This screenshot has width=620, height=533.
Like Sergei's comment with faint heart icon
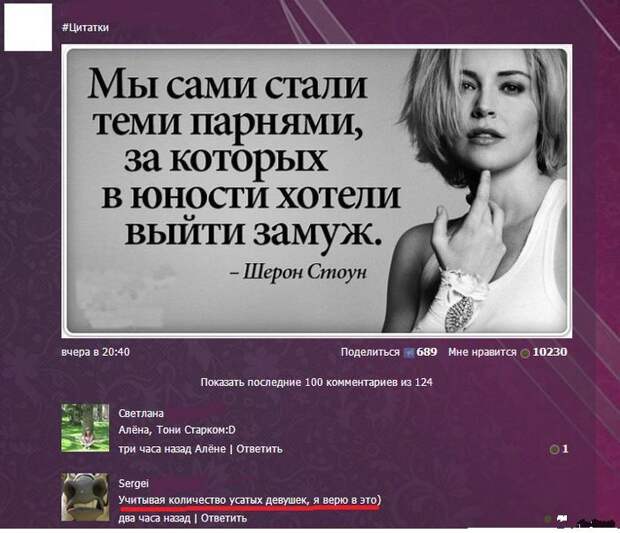pos(548,518)
